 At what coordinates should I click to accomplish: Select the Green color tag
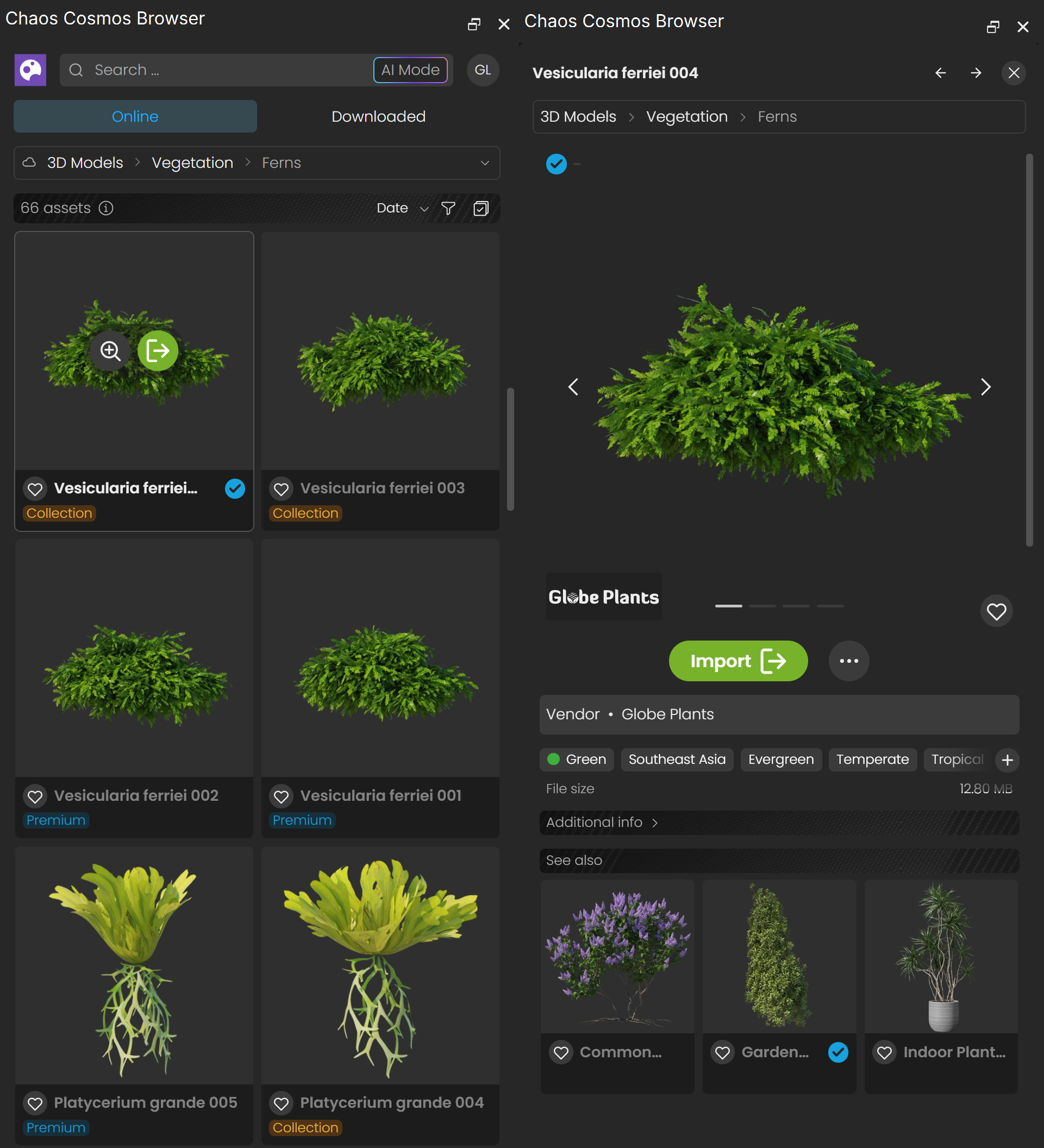click(x=577, y=760)
